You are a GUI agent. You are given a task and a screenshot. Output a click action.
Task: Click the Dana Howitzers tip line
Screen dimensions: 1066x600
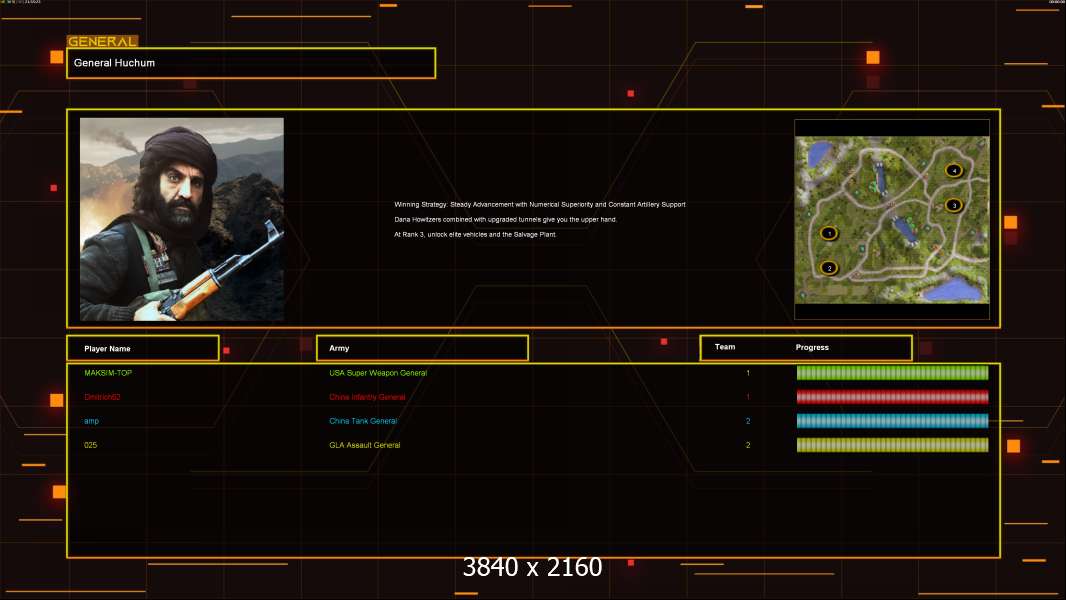(505, 219)
